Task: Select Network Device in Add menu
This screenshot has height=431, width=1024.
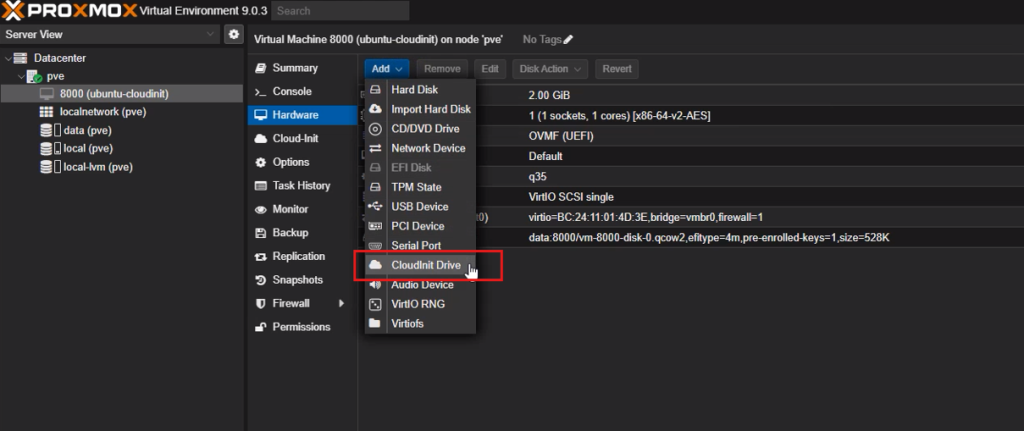Action: pos(427,148)
